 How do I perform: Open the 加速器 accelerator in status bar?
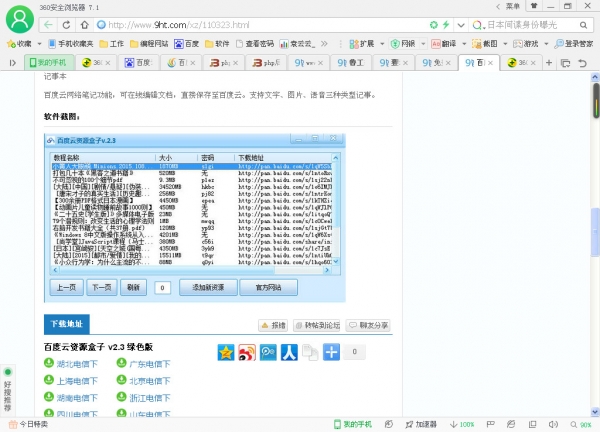tap(421, 424)
